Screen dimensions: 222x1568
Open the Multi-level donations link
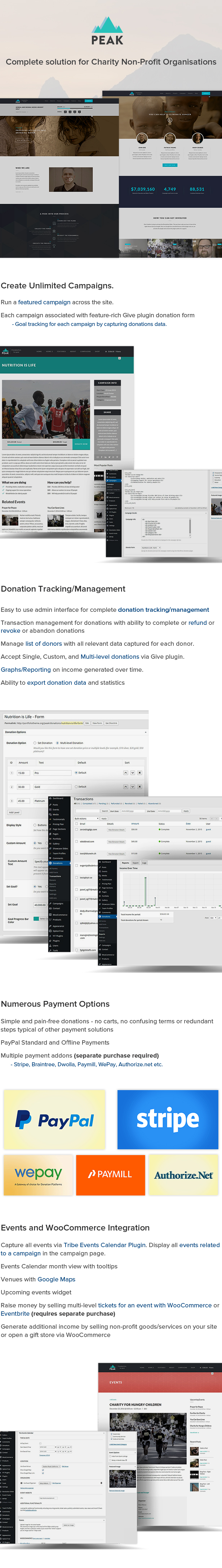click(x=110, y=657)
